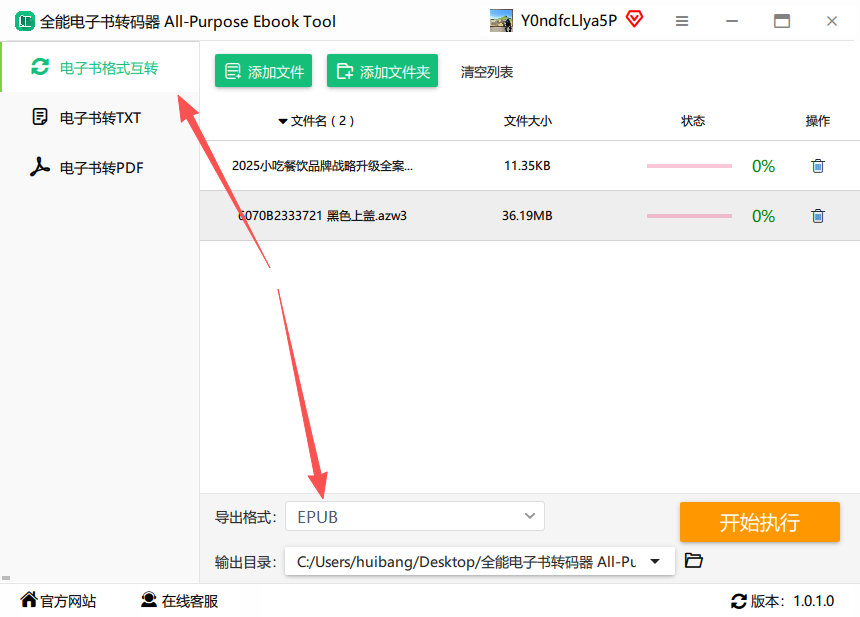The height and width of the screenshot is (617, 860).
Task: Open the 在线客服 support link
Action: tap(179, 601)
